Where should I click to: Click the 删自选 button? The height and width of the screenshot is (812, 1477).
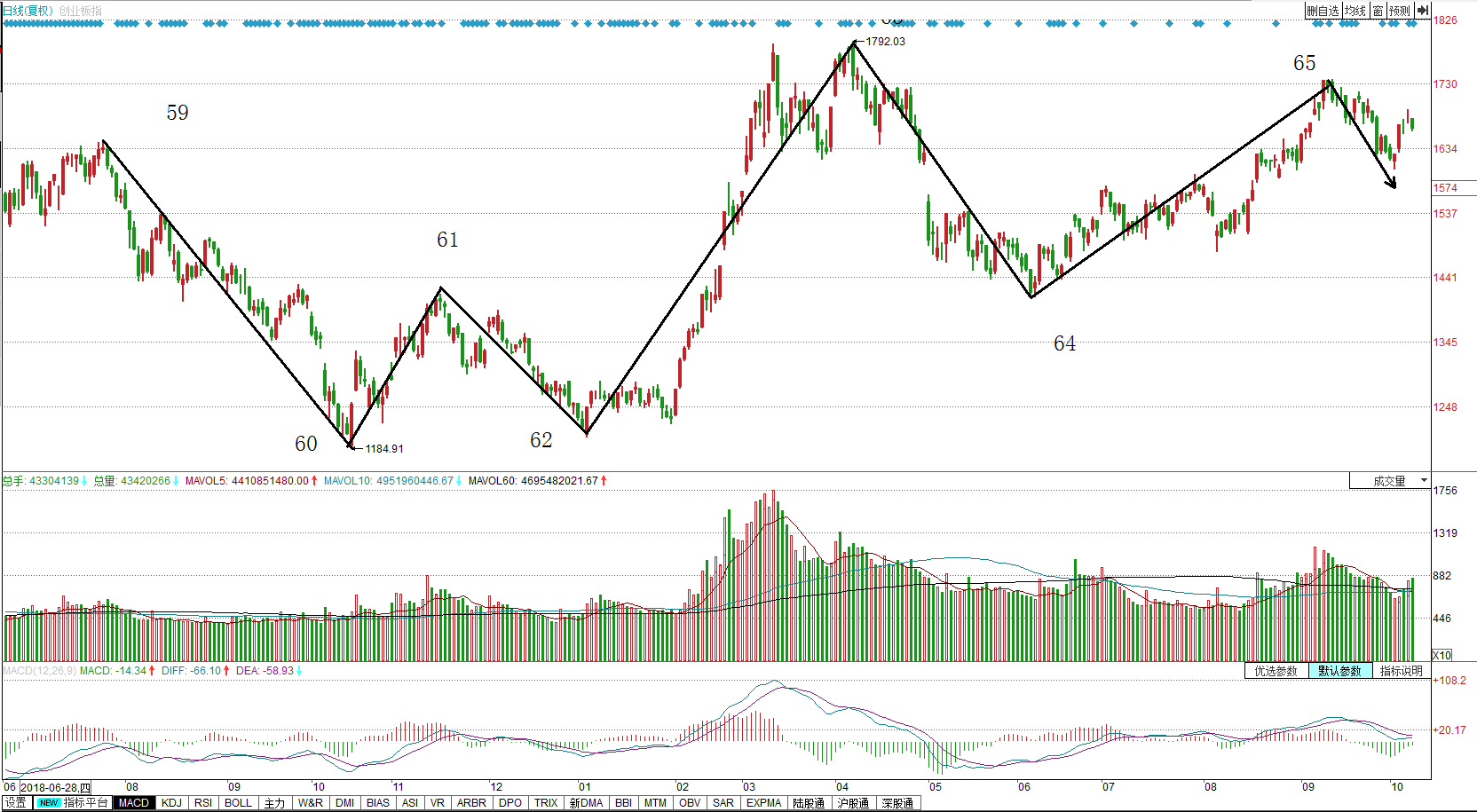click(x=1323, y=11)
